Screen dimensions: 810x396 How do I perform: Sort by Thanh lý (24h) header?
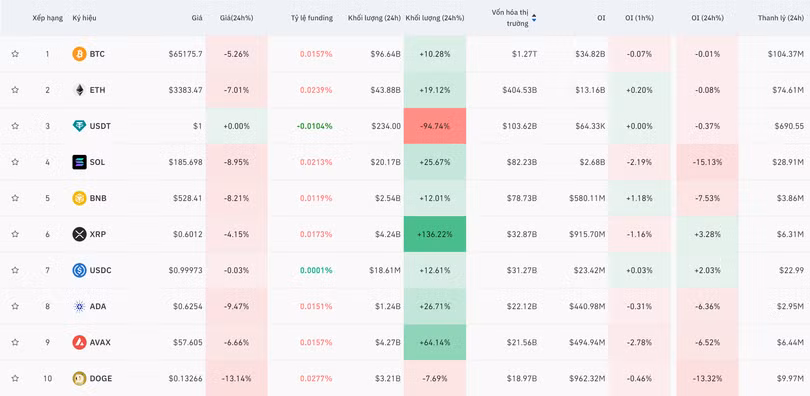[781, 18]
